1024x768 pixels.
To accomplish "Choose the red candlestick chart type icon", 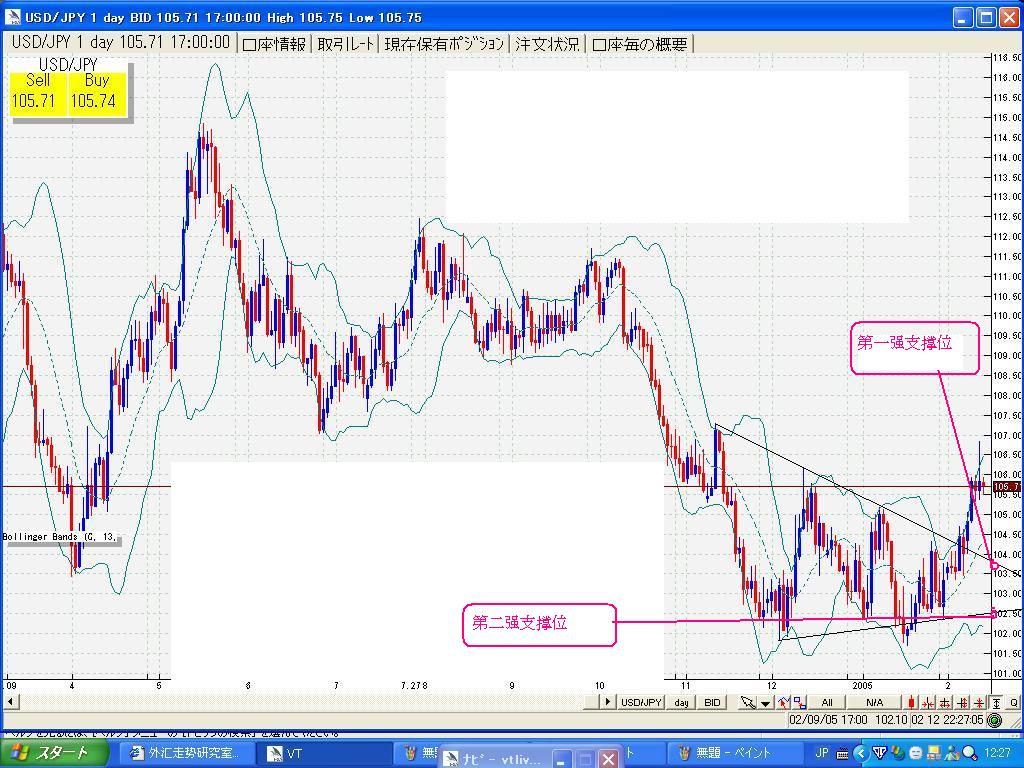I will pos(912,702).
